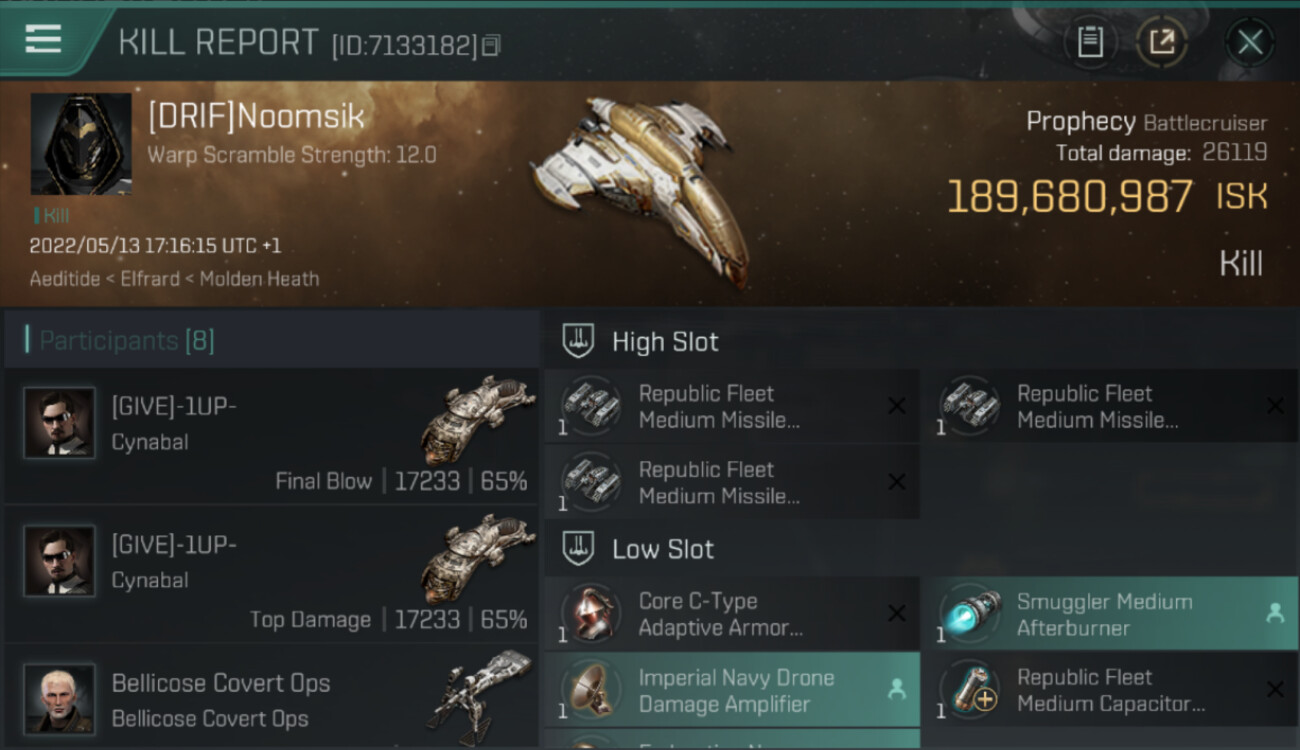Click the share export icon
This screenshot has width=1300, height=750.
[1161, 42]
